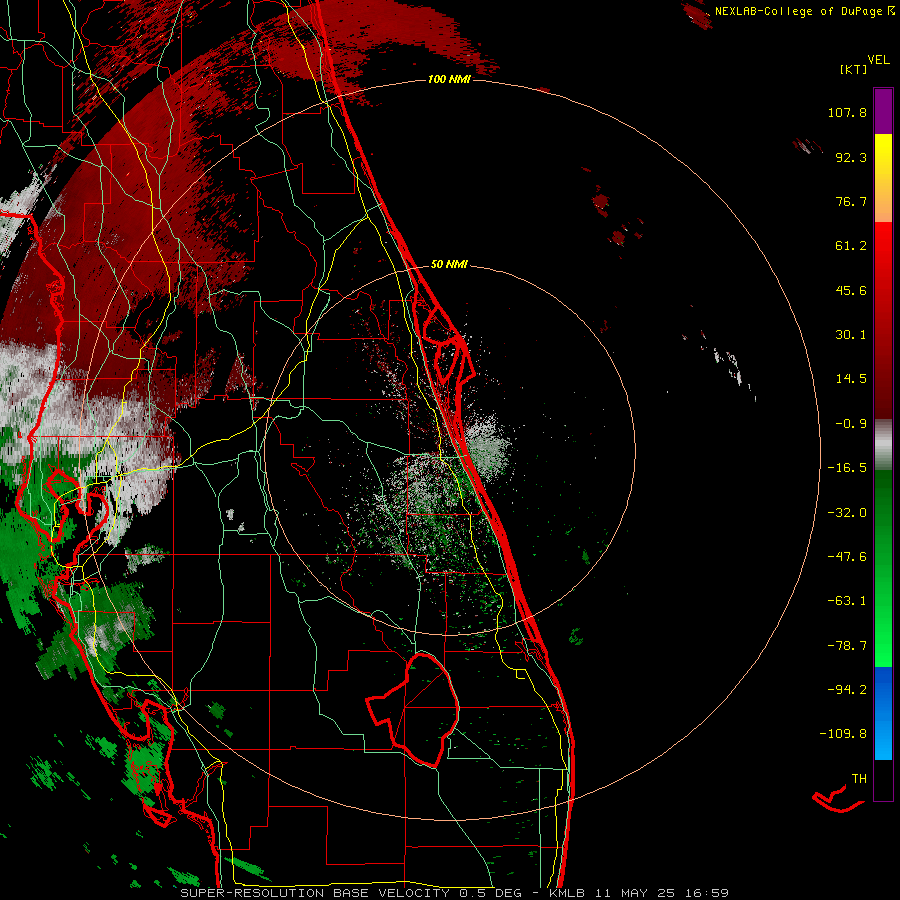This screenshot has width=900, height=900.
Task: Select the -94.2 legend value
Action: (x=847, y=689)
